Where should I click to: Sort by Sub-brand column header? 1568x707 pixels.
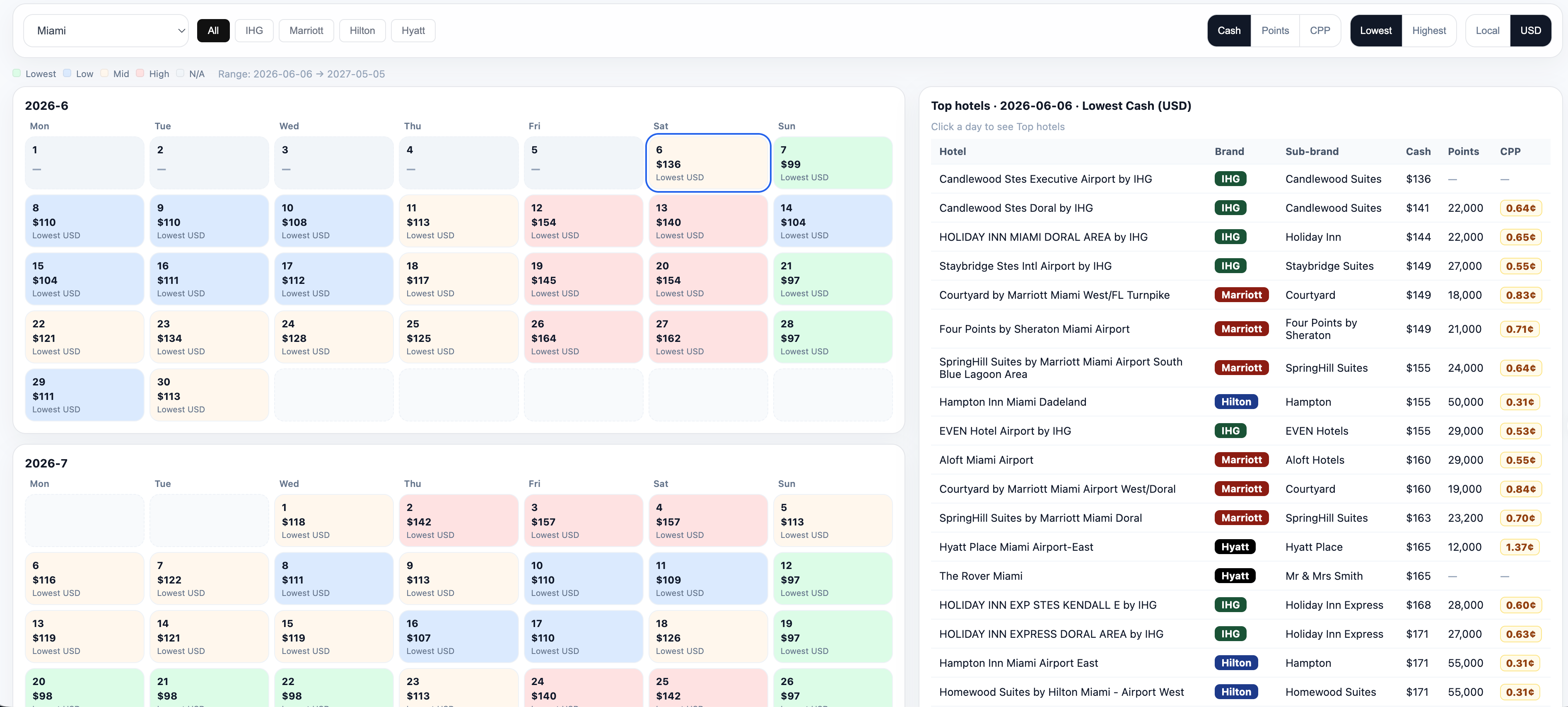[x=1312, y=152]
